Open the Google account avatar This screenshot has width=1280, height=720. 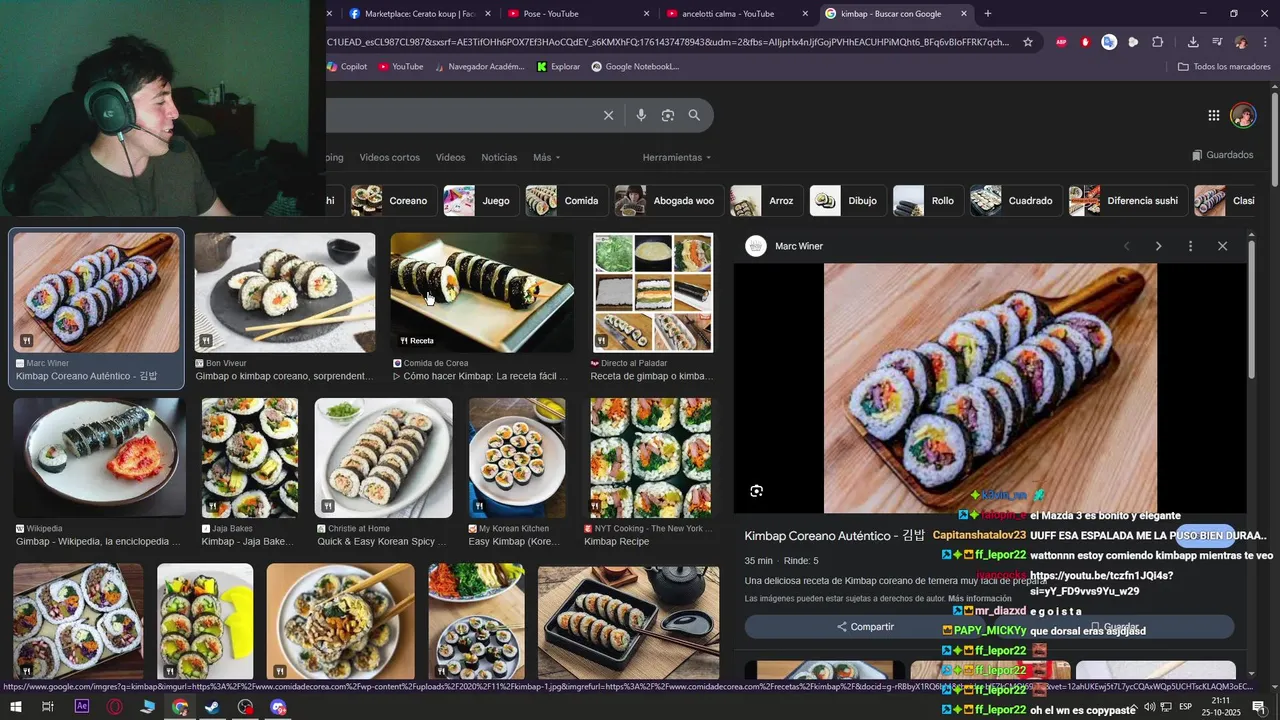tap(1243, 115)
